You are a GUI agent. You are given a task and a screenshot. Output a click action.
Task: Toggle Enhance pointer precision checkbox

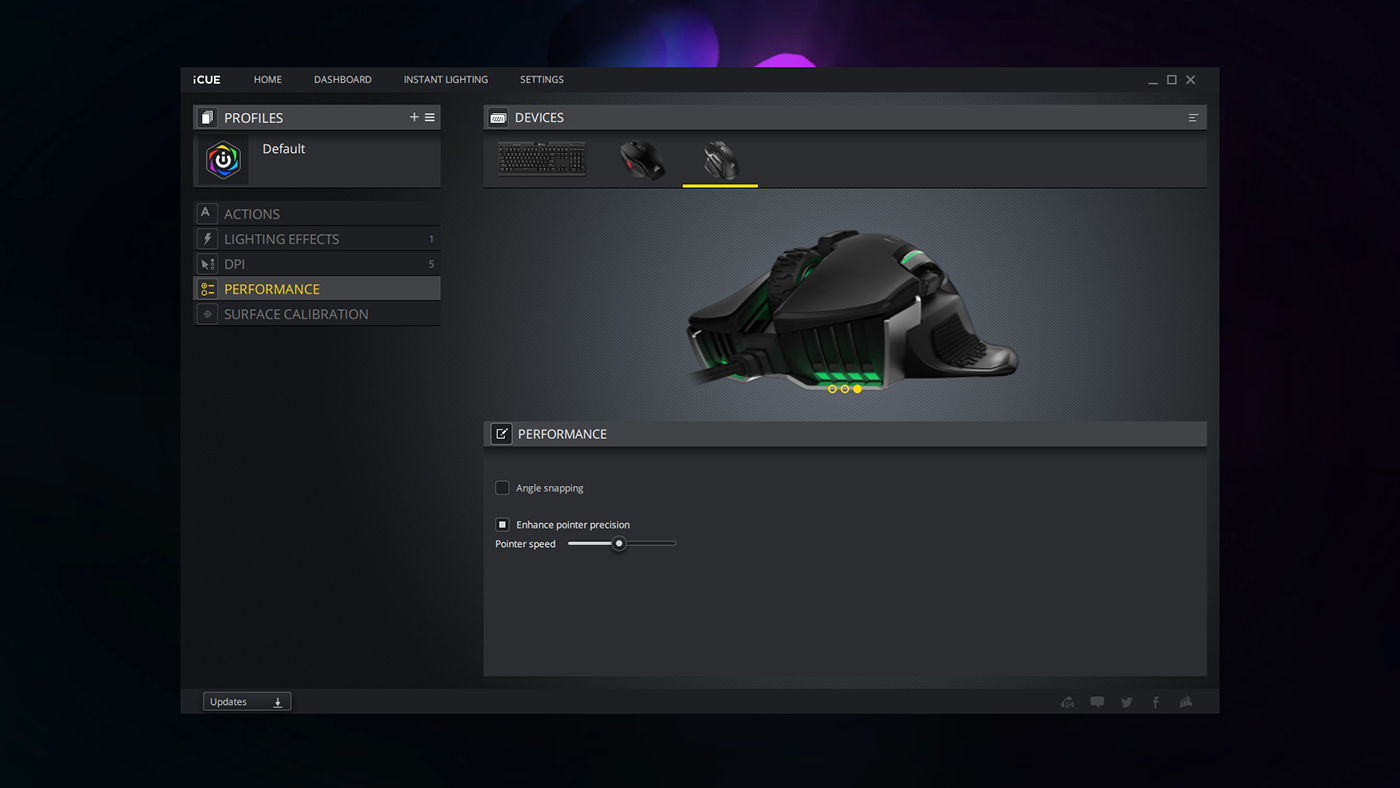502,525
